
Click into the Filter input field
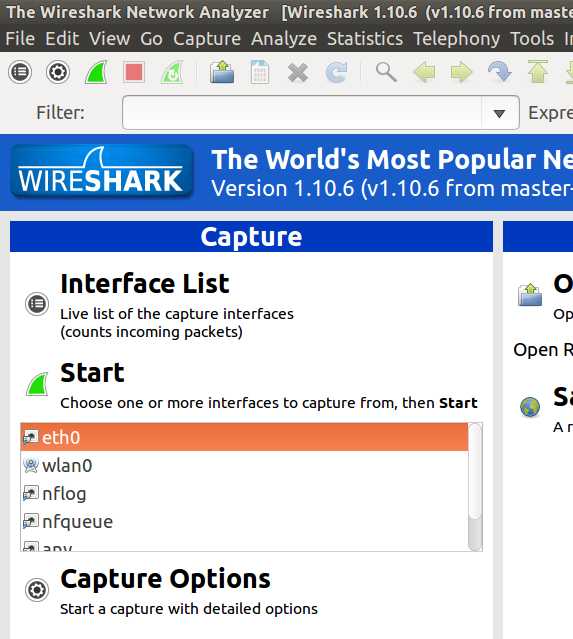[302, 113]
